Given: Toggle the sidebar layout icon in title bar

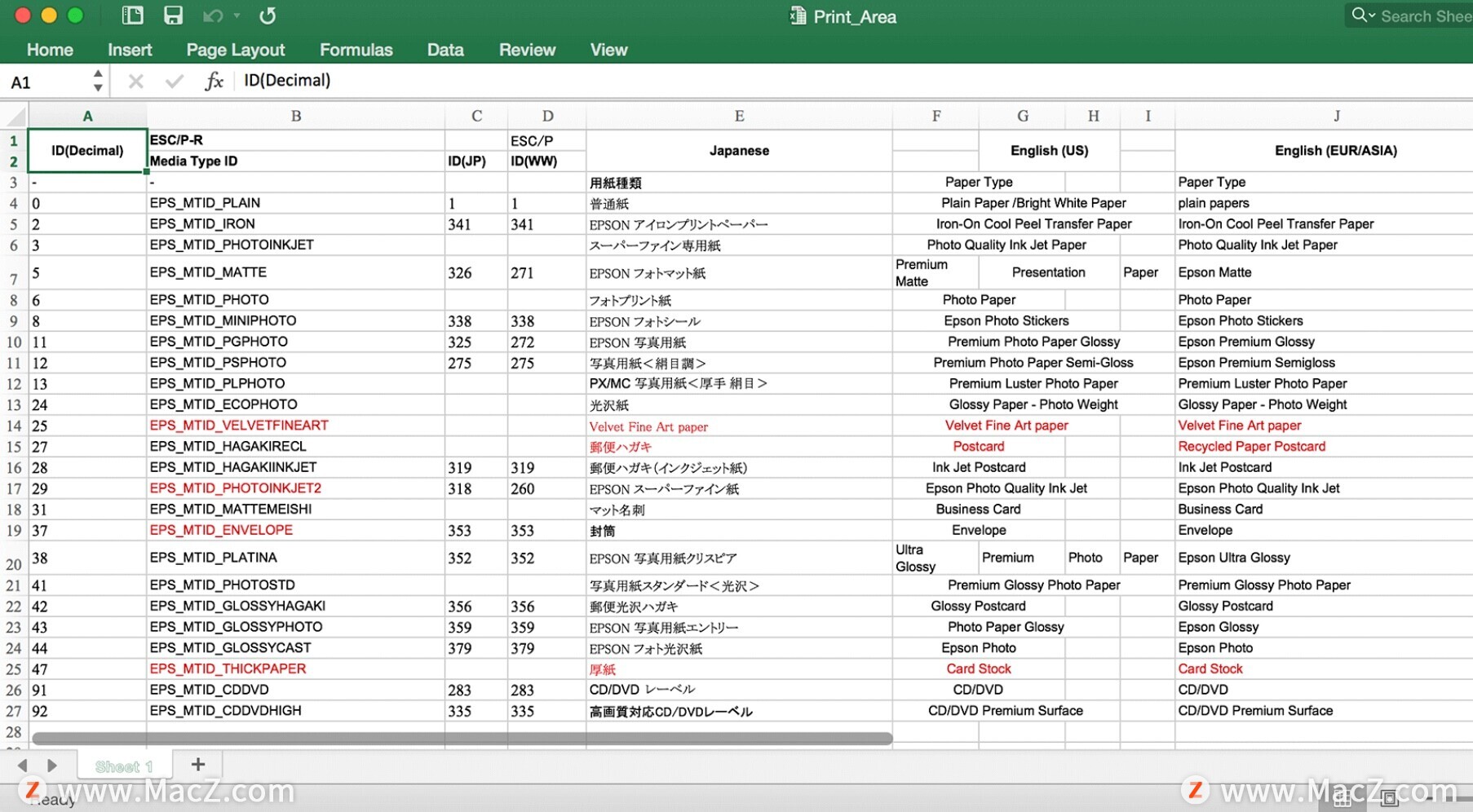Looking at the screenshot, I should tap(132, 15).
